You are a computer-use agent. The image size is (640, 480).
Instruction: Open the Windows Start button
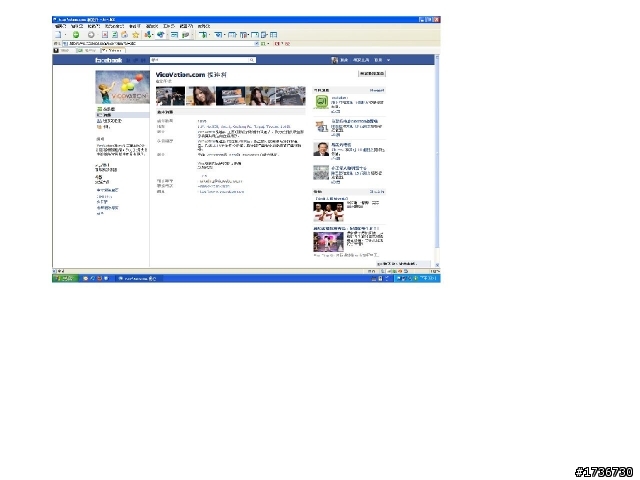tap(65, 278)
